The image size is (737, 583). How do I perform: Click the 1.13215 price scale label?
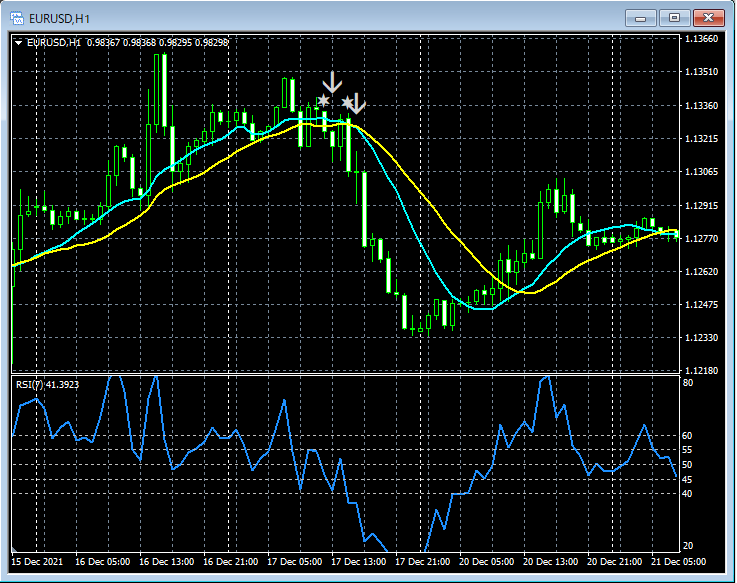[x=702, y=139]
